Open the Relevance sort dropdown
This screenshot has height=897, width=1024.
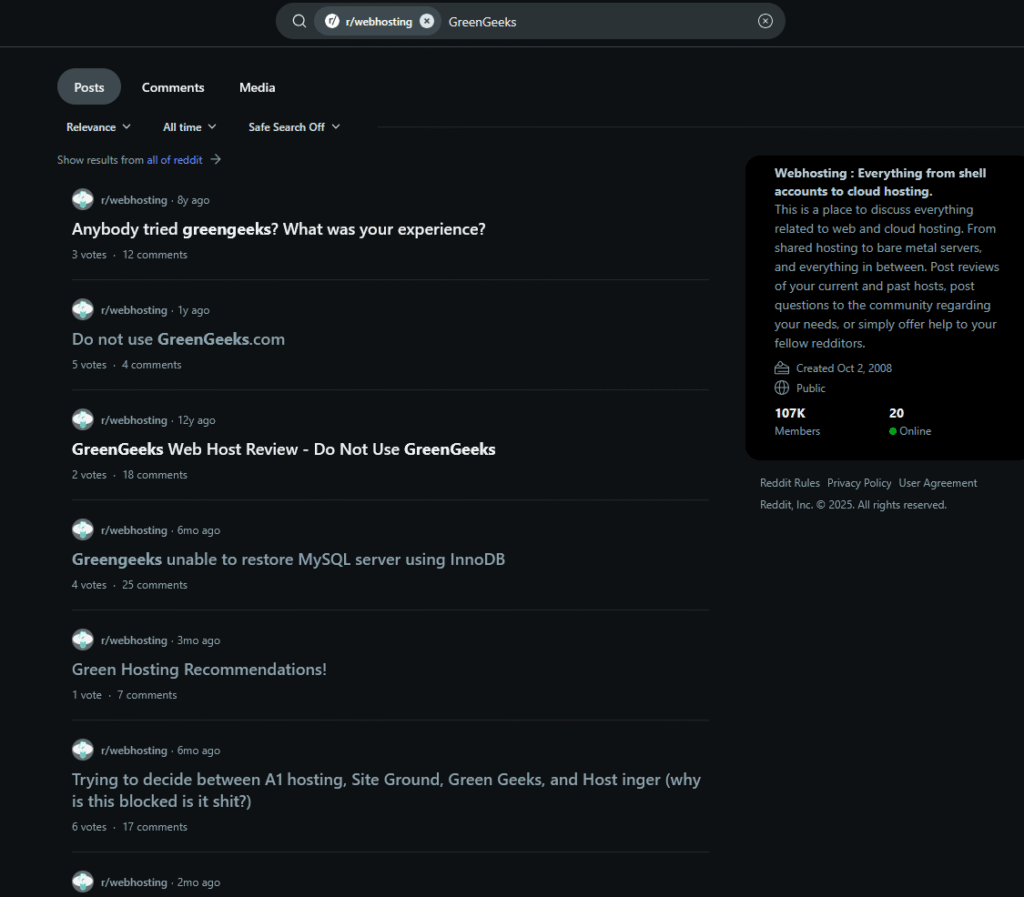tap(98, 127)
